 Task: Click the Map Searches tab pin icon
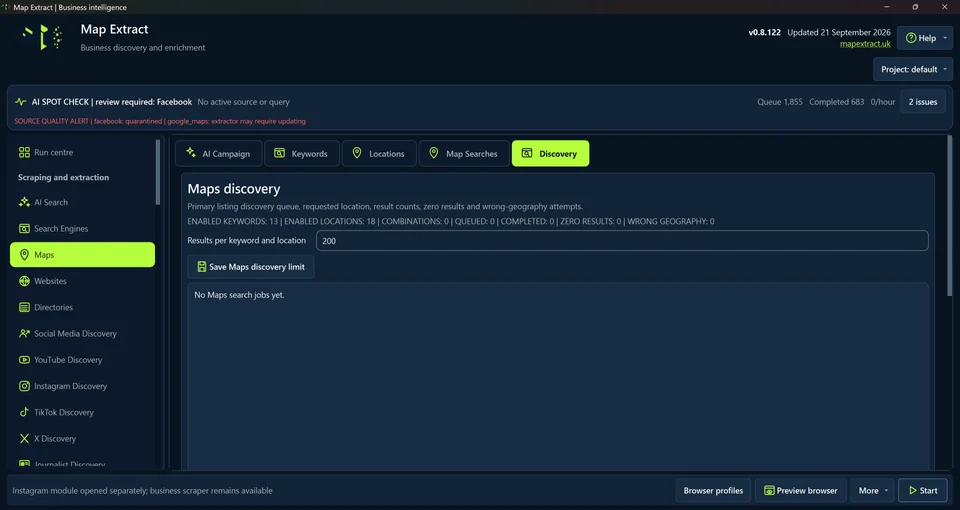433,153
